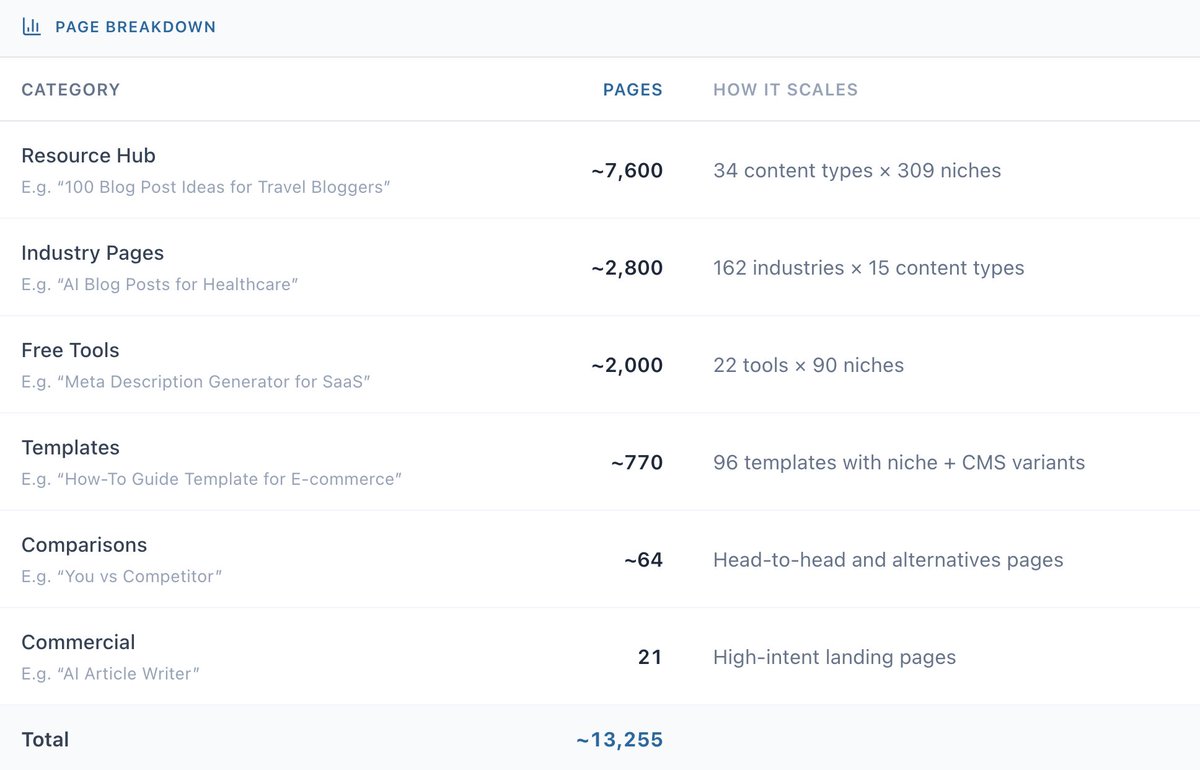This screenshot has width=1200, height=770.
Task: Open the Templates category row
Action: click(x=70, y=447)
